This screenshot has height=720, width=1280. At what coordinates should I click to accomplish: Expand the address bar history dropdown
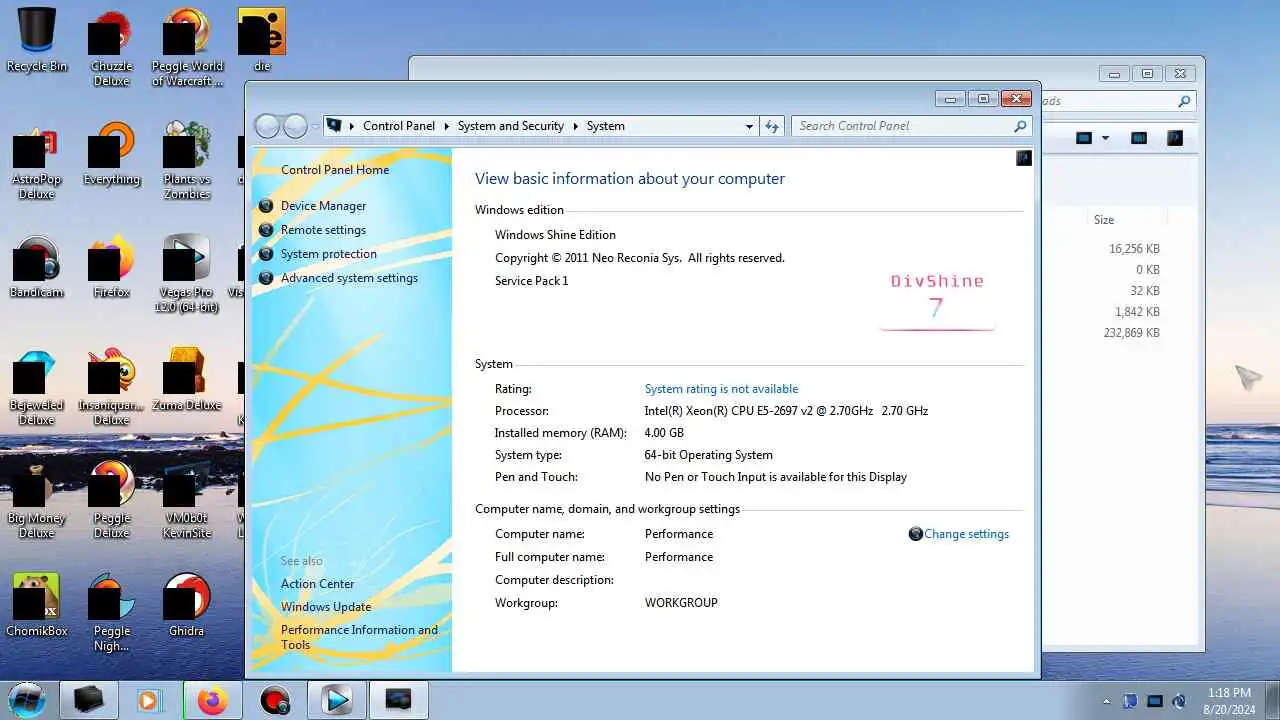[749, 126]
